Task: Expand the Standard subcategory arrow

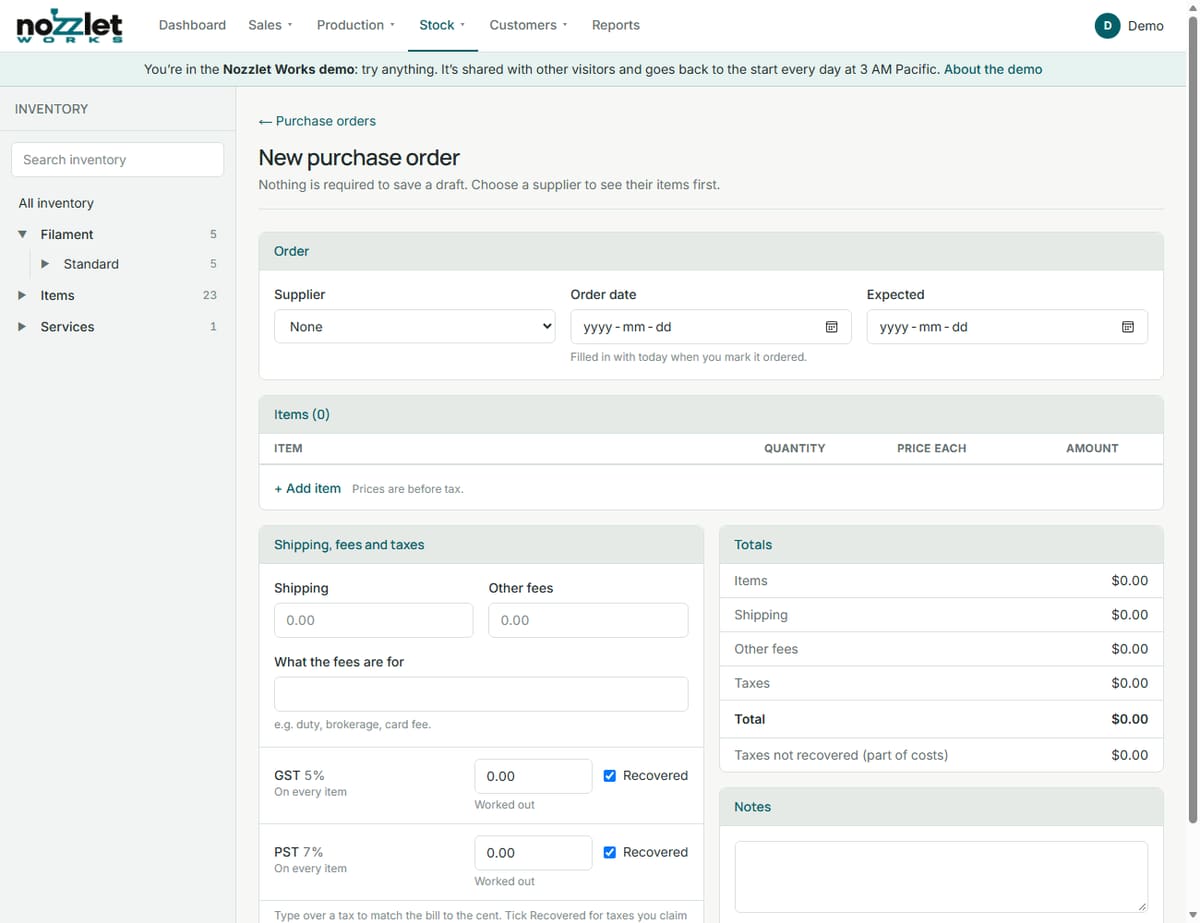Action: click(45, 264)
